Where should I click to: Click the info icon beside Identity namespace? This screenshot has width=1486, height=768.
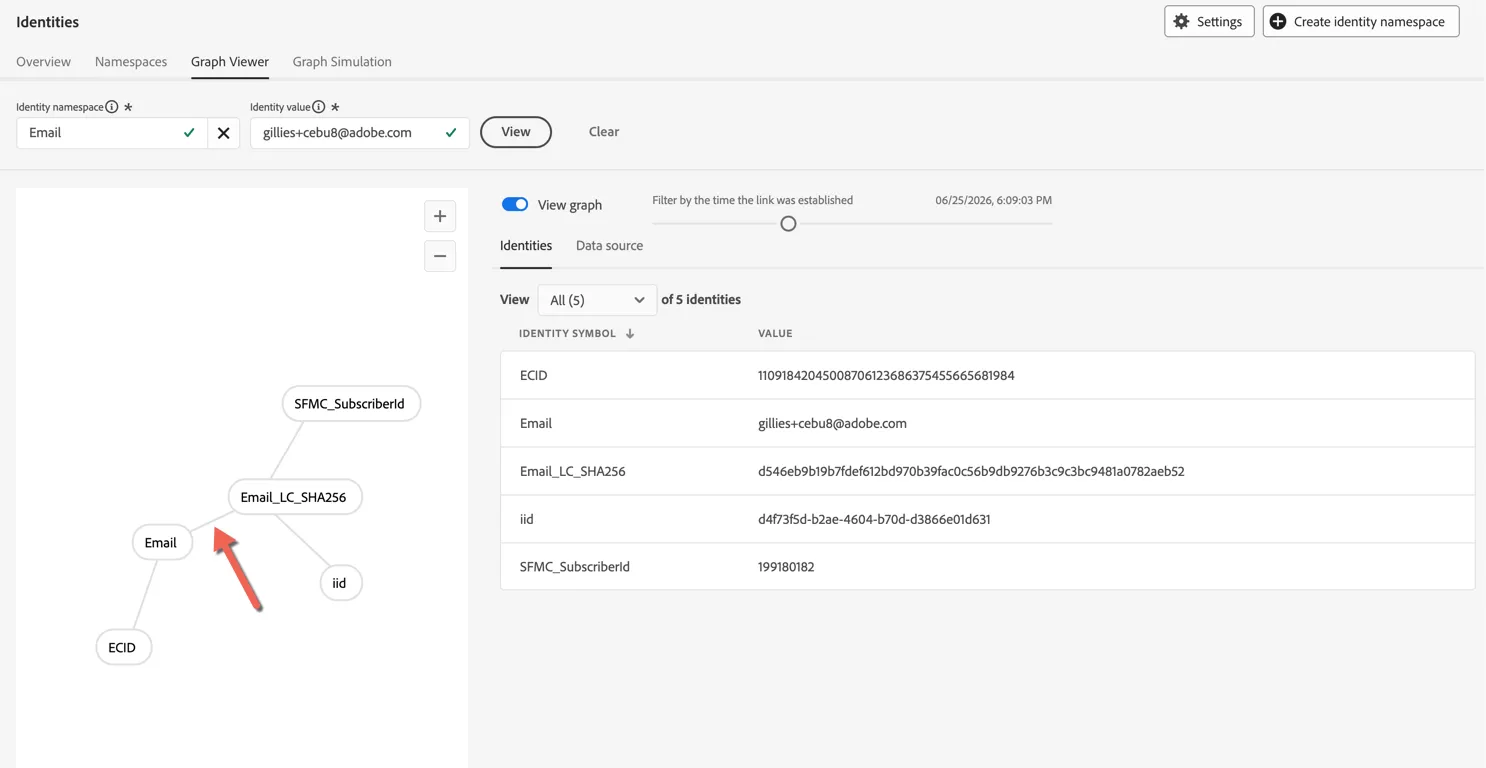tap(112, 107)
